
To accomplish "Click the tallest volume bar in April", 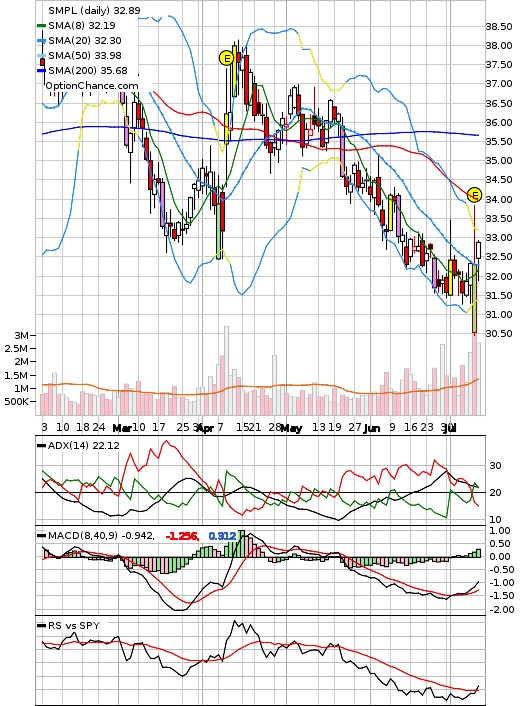I will point(226,371).
